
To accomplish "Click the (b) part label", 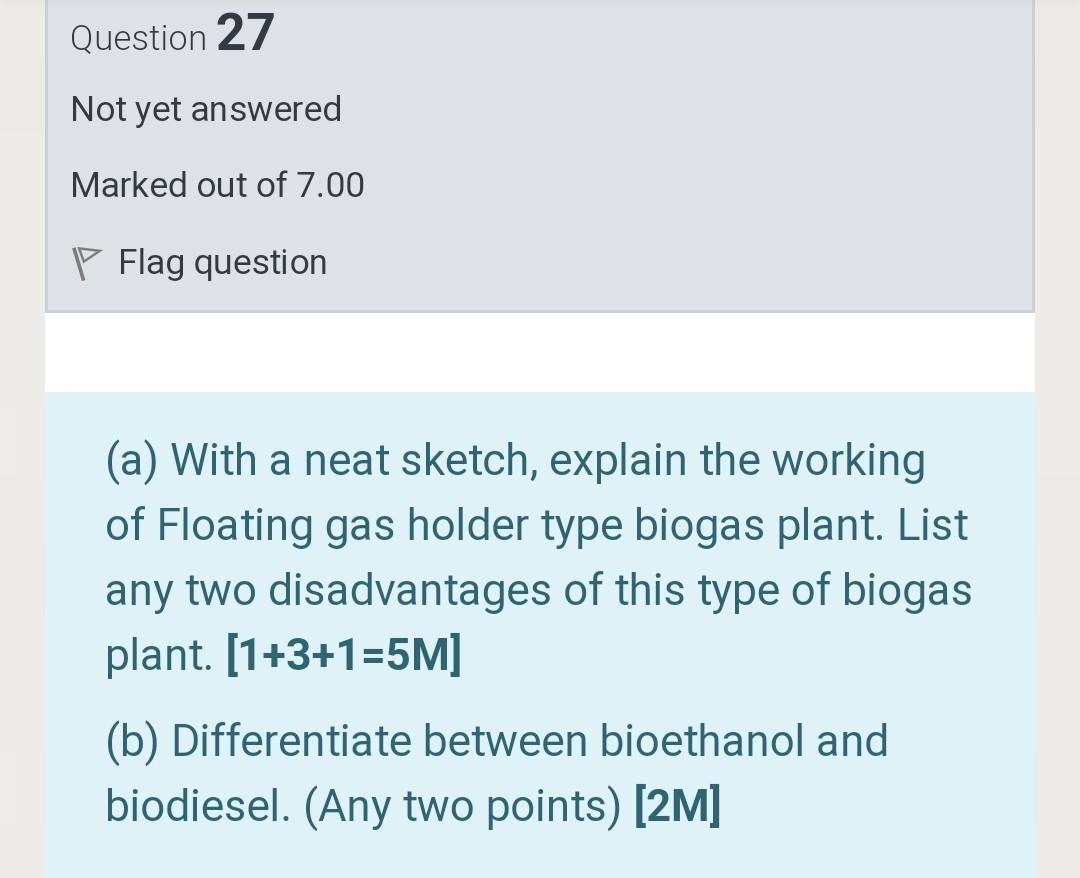I will pyautogui.click(x=133, y=741).
